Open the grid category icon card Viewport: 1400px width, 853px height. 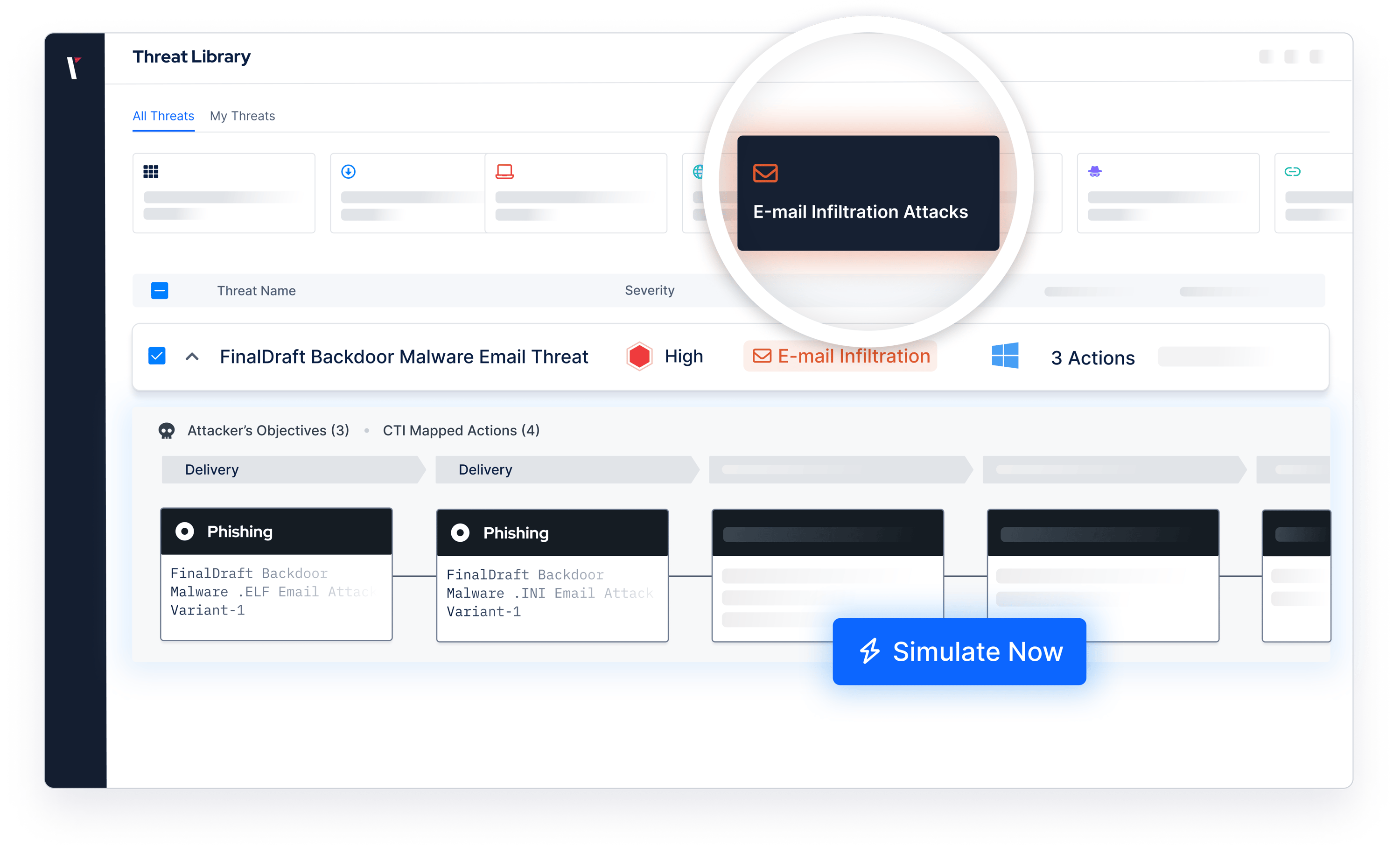click(x=151, y=171)
